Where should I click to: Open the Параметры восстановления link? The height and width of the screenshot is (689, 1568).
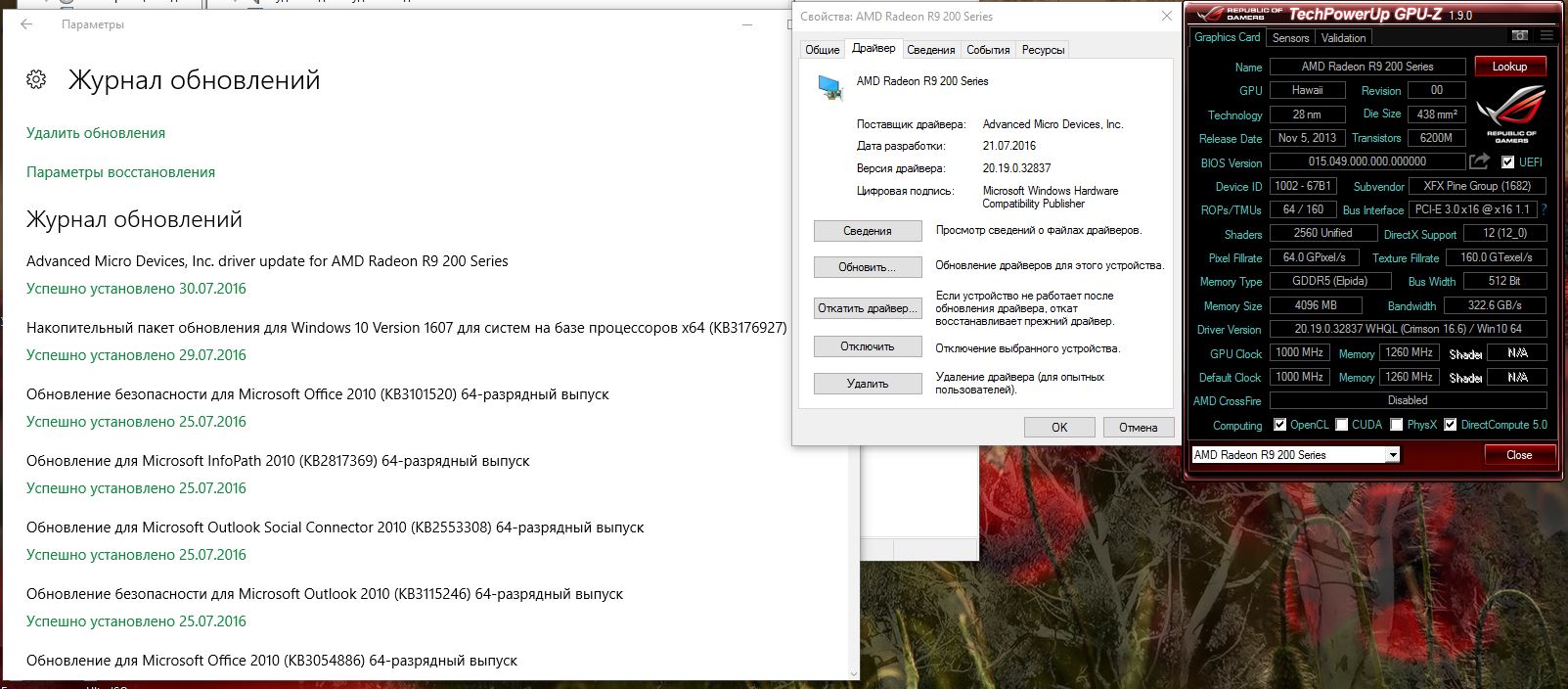[120, 172]
